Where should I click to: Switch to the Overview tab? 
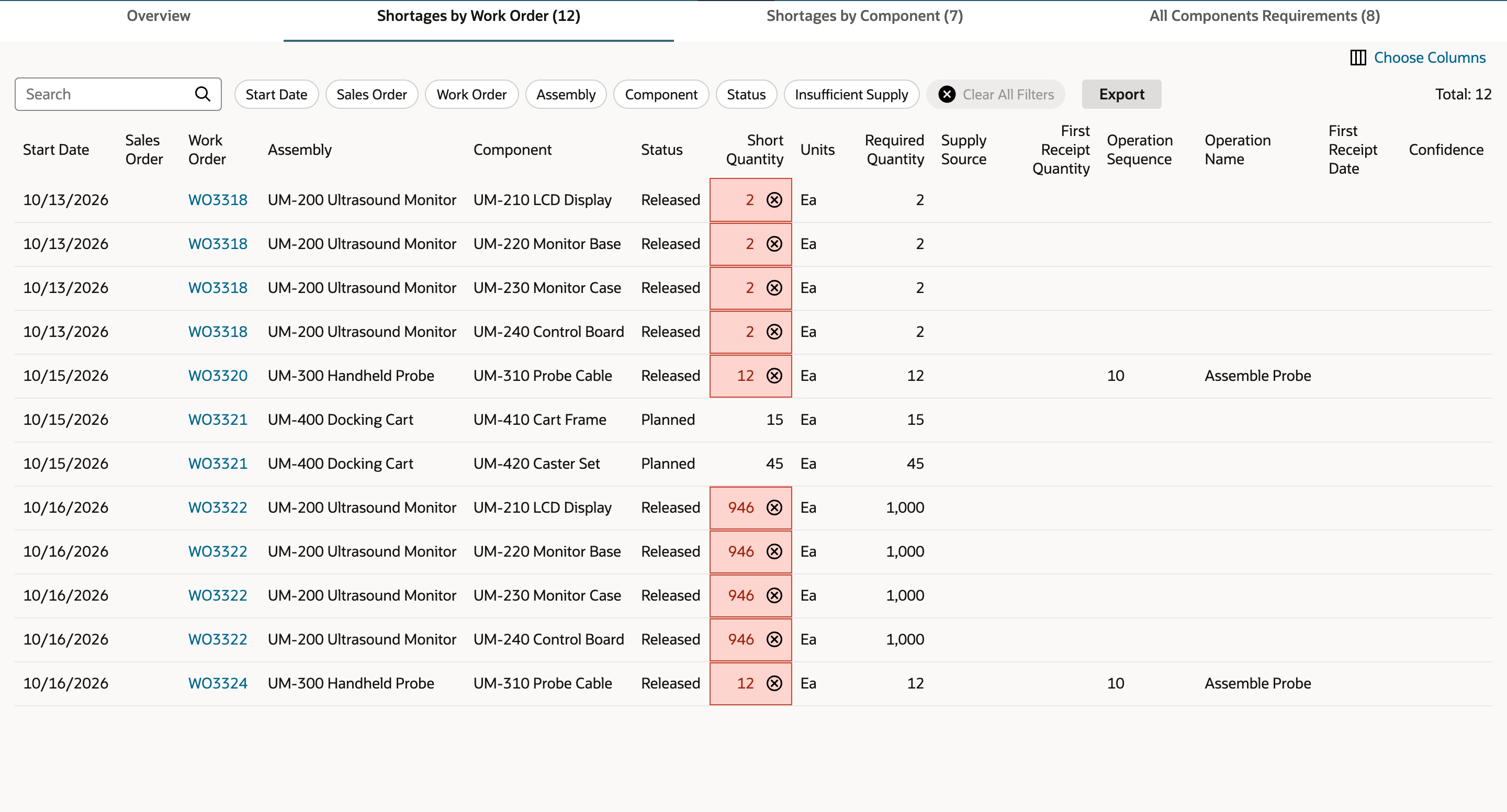(159, 16)
